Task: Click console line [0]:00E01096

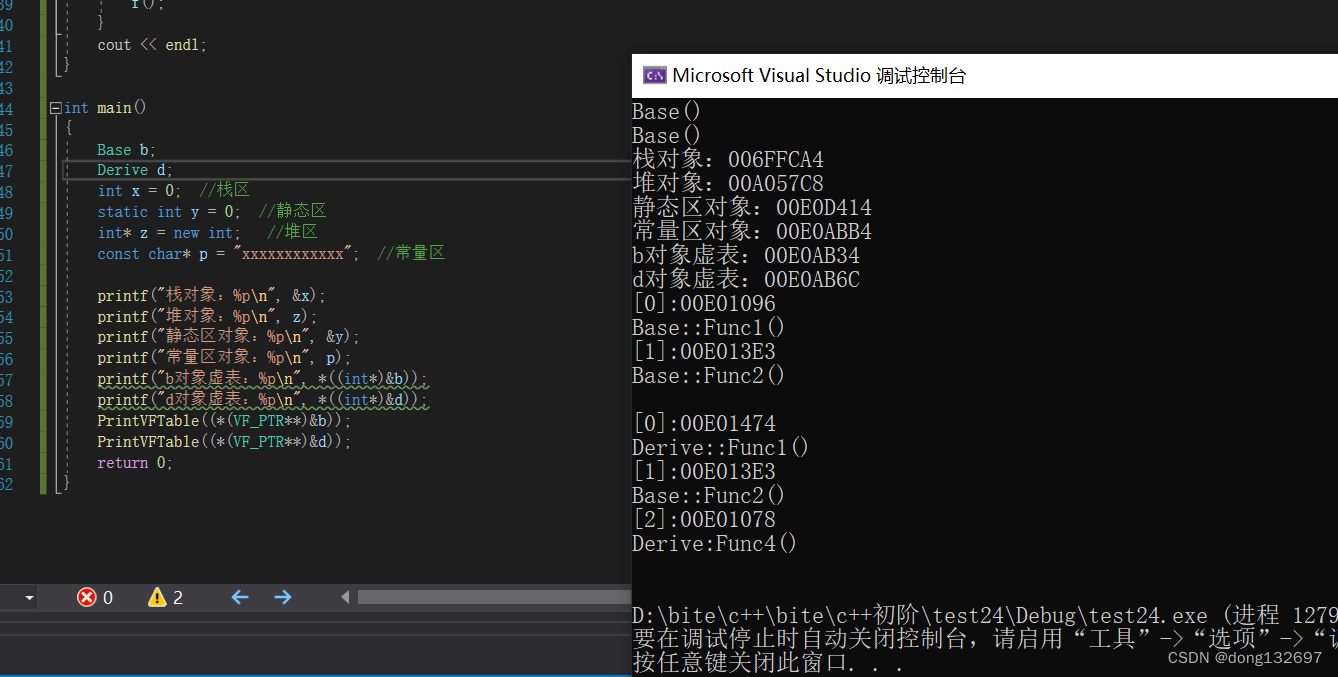Action: [704, 304]
